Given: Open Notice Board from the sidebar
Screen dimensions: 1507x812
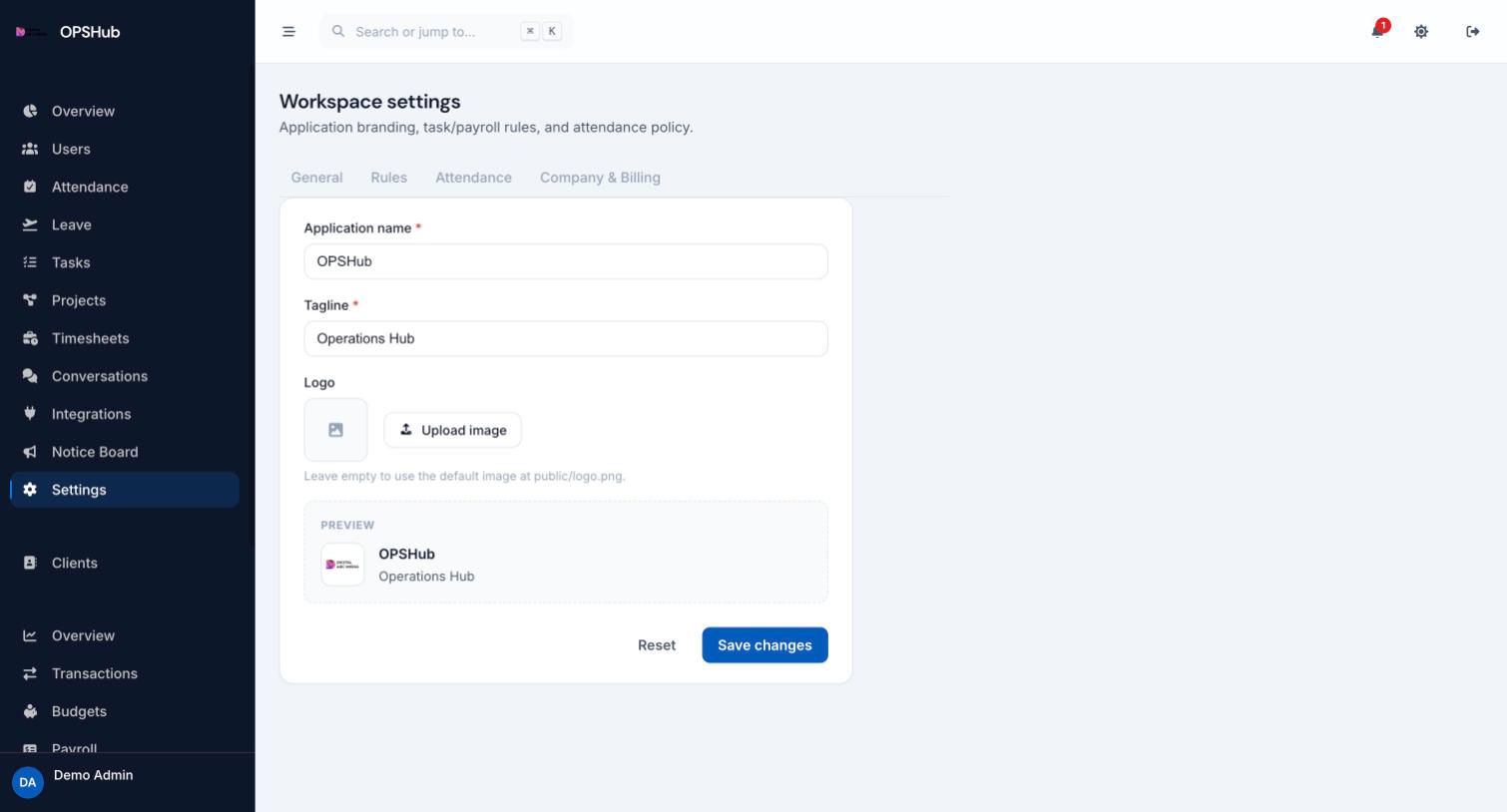Looking at the screenshot, I should 125,452.
